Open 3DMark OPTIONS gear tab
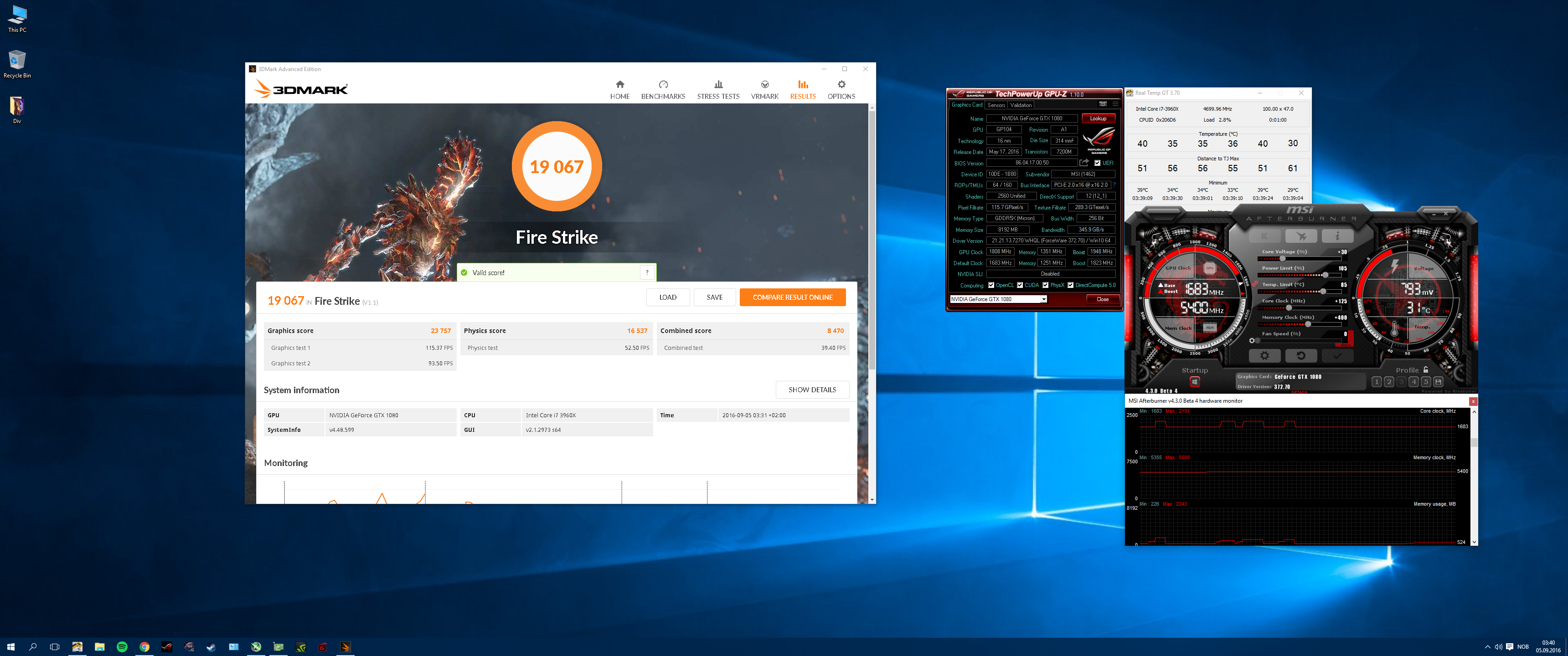The image size is (1568, 656). [841, 89]
